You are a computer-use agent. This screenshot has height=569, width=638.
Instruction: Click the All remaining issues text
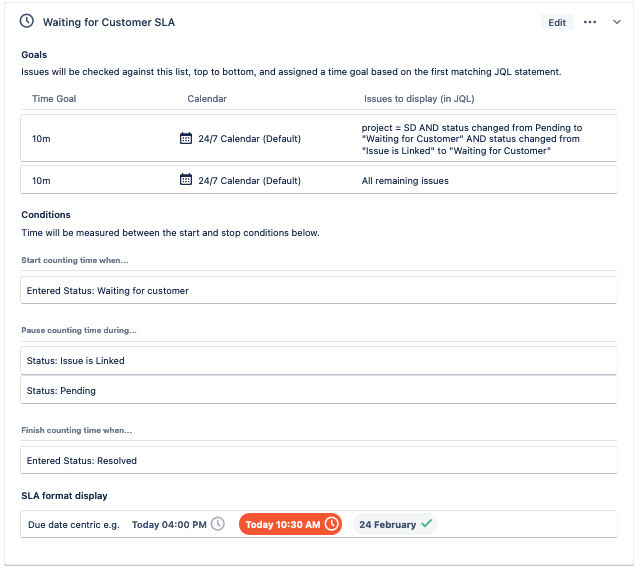[405, 181]
